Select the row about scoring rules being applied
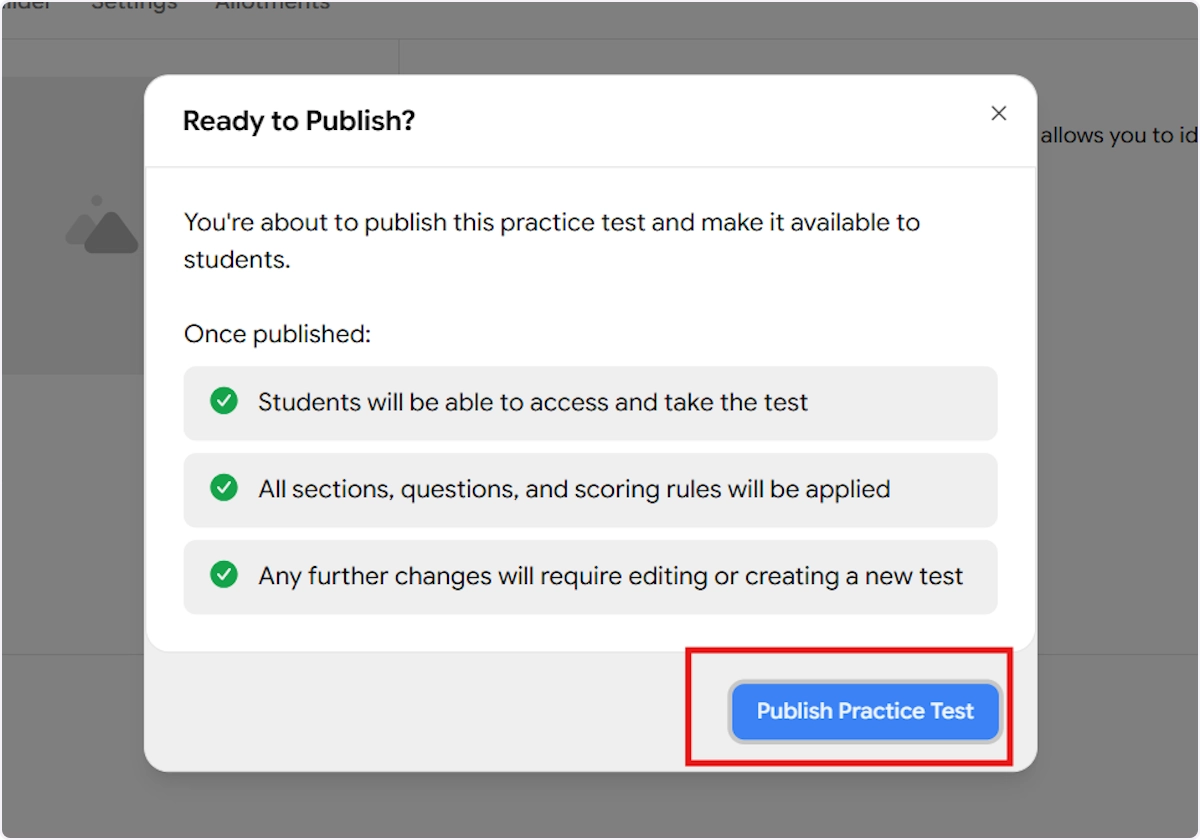This screenshot has height=840, width=1200. (590, 490)
